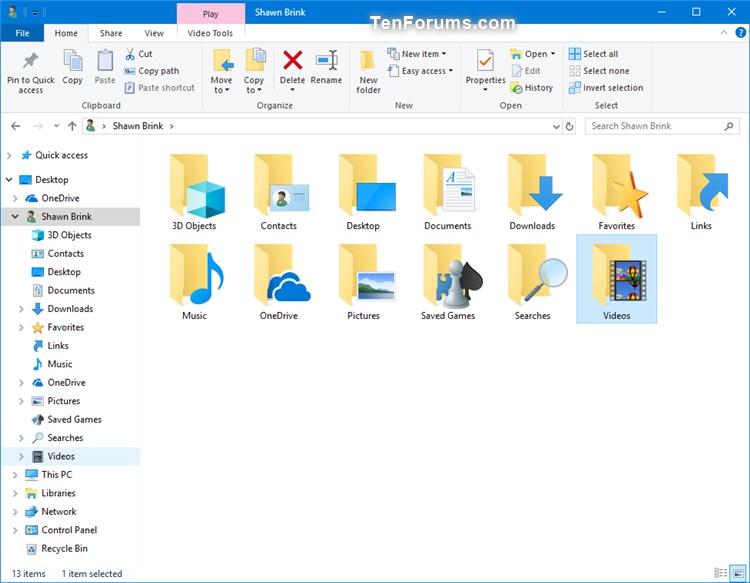
Task: Open the View ribbon tab
Action: pyautogui.click(x=153, y=33)
